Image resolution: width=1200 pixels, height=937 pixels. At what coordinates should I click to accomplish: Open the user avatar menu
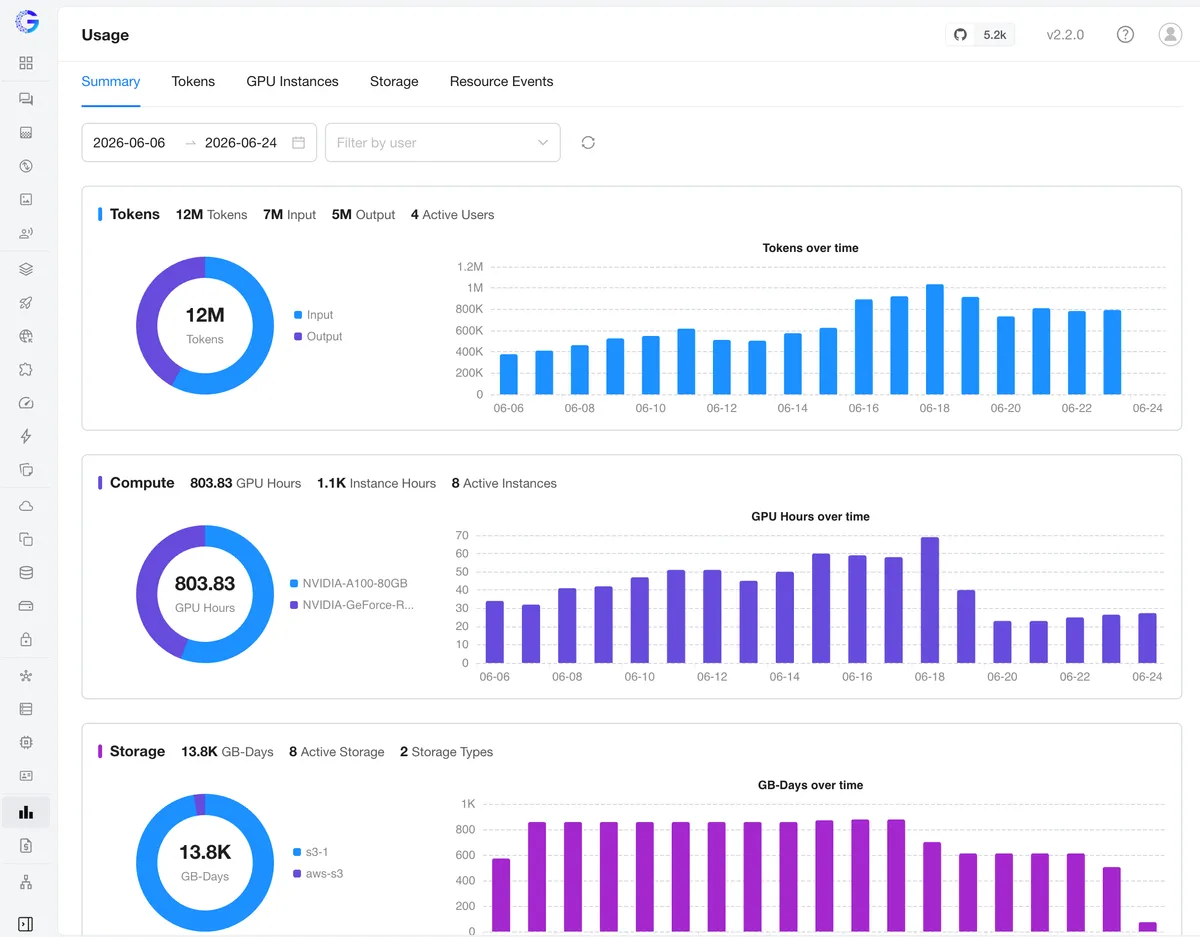[x=1170, y=34]
